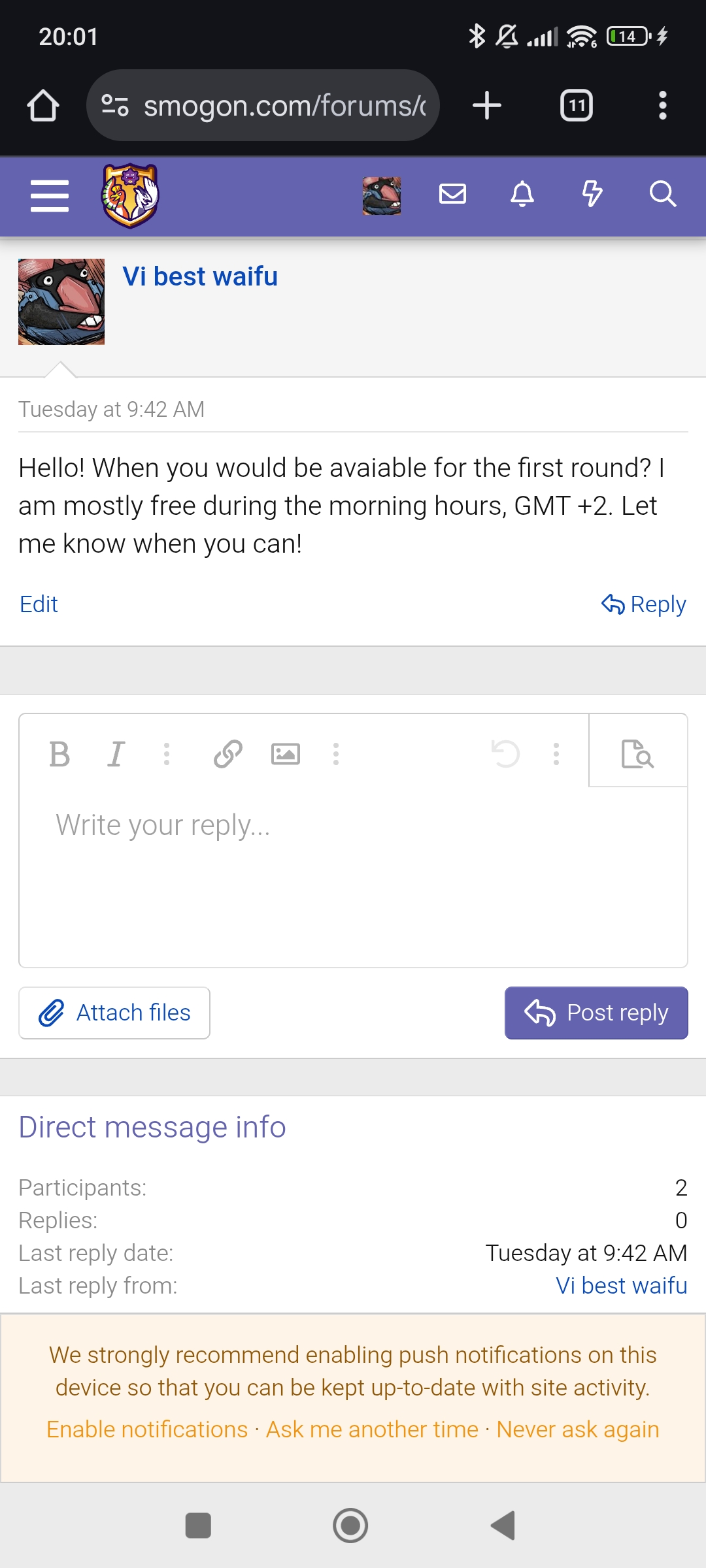Tap the Smogon forum logo
The image size is (706, 1568).
(x=130, y=196)
